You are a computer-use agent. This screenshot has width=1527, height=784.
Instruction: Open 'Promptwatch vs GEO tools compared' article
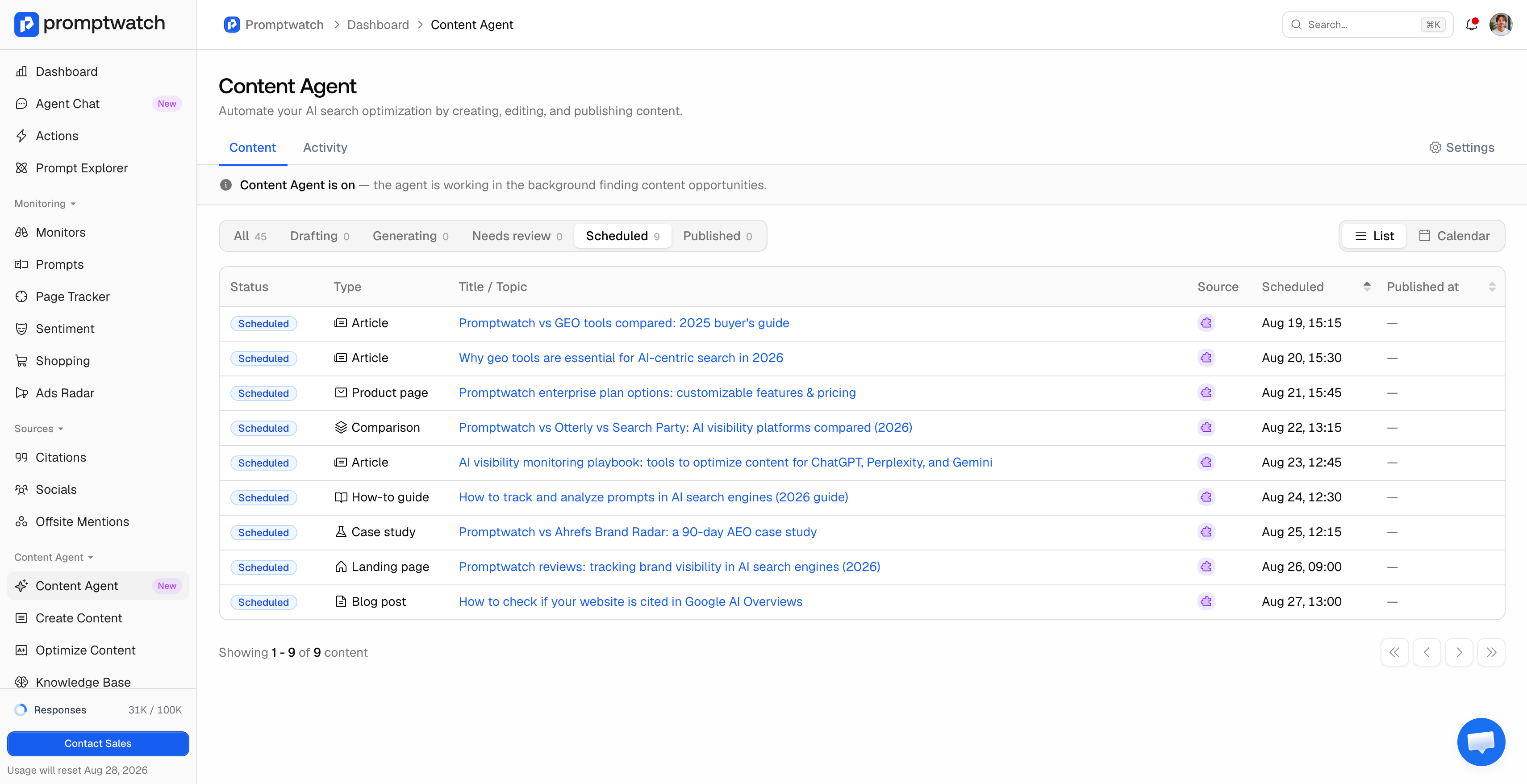[x=624, y=323]
